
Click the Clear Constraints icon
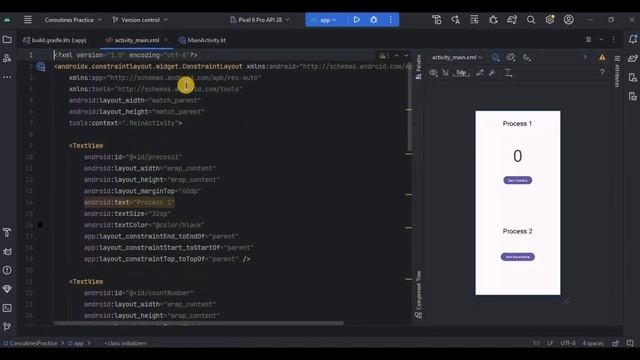[x=480, y=73]
